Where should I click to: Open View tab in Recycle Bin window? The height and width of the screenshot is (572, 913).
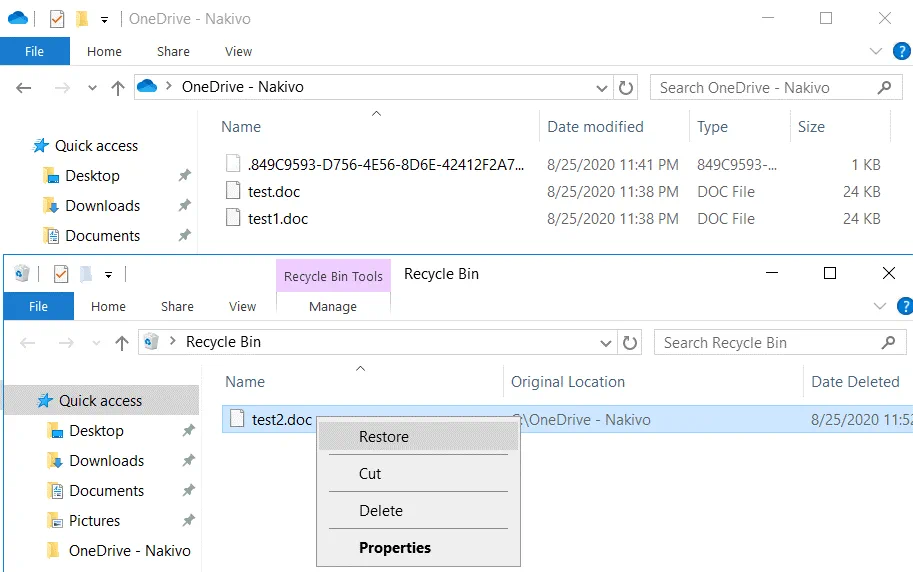pos(242,306)
